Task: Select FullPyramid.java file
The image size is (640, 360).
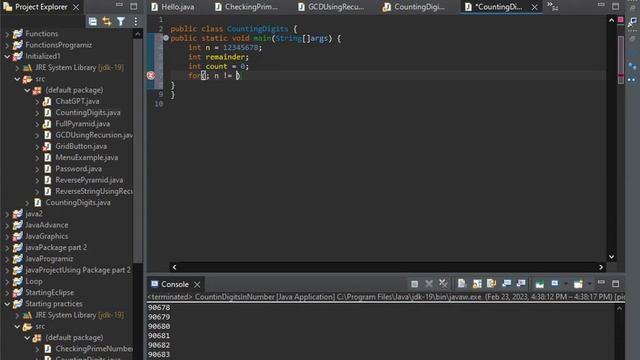Action: [82, 124]
